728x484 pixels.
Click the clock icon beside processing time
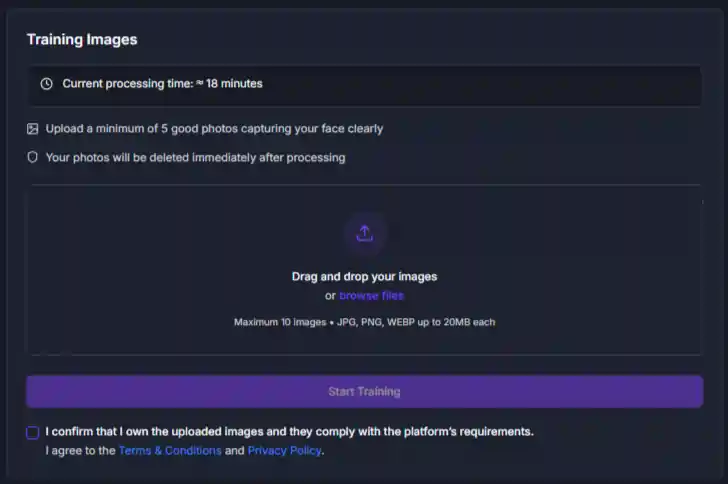click(46, 84)
